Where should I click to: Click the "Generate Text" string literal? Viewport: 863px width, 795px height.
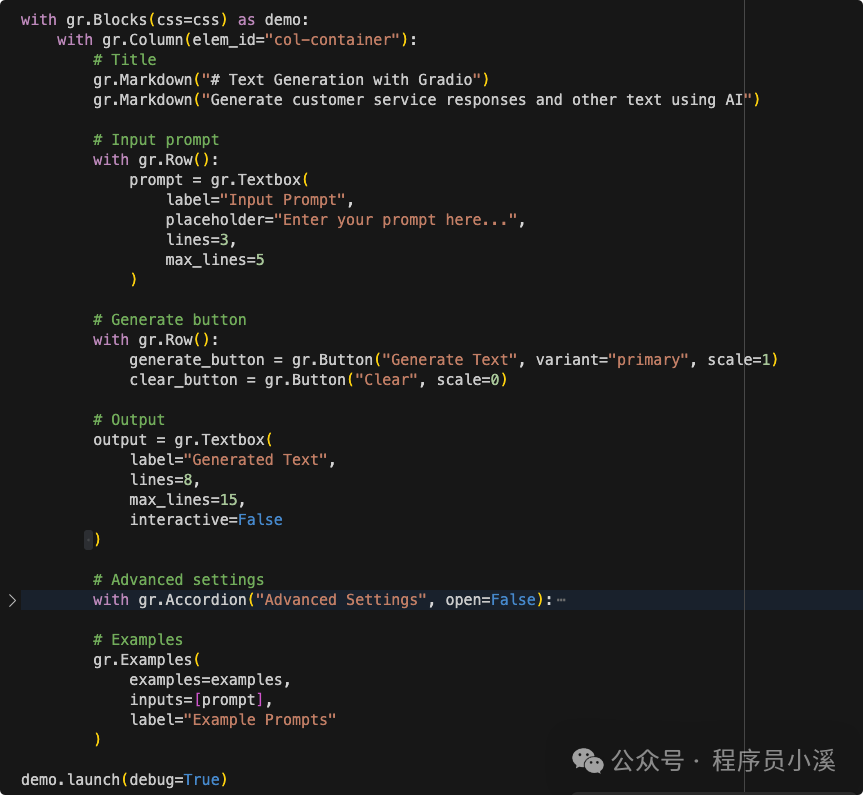pyautogui.click(x=450, y=360)
